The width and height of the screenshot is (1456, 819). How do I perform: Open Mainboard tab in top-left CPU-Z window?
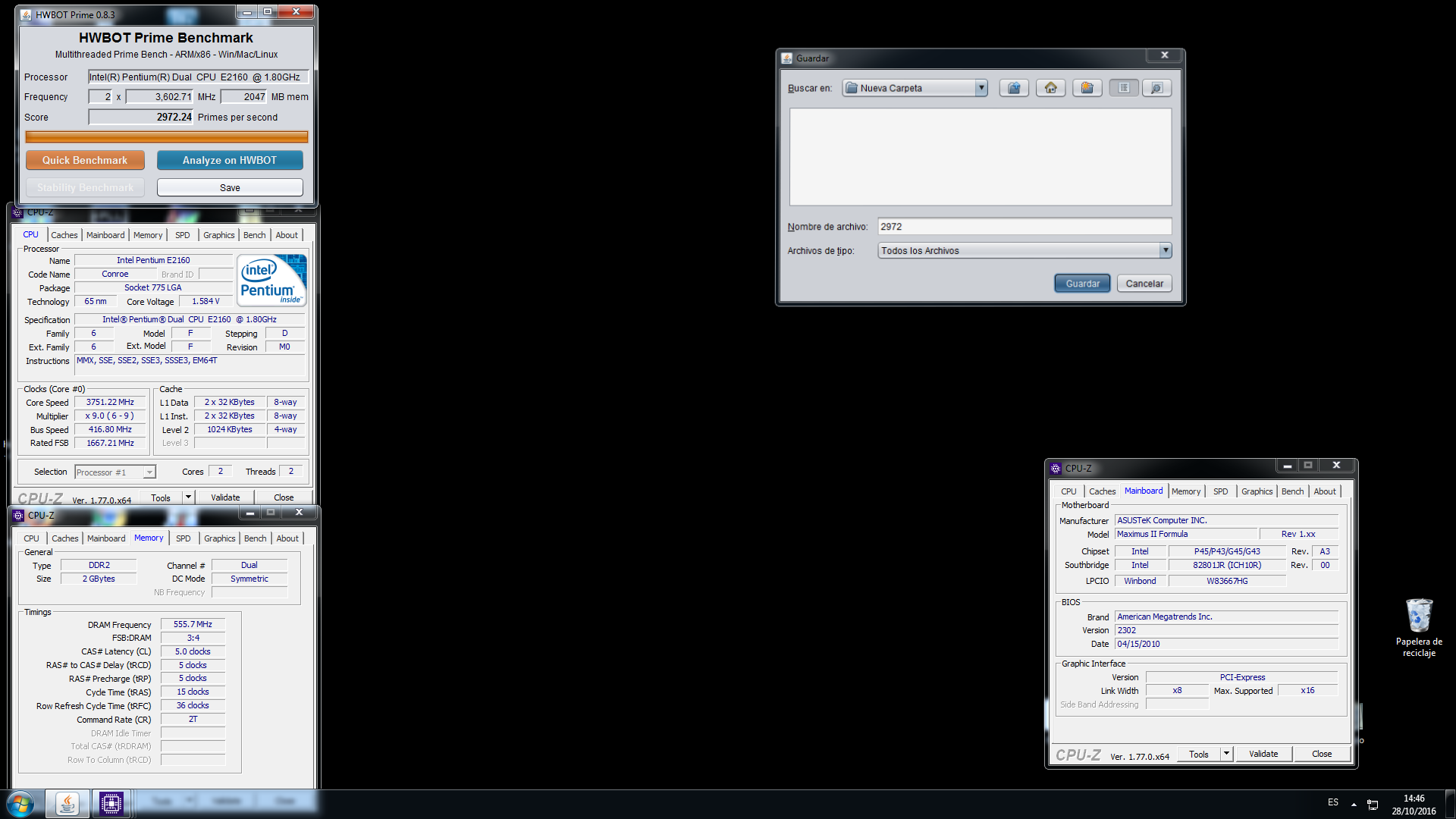[105, 235]
